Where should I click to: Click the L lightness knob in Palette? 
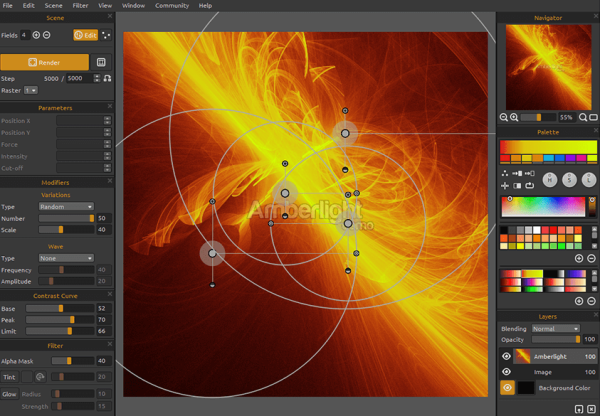[x=589, y=179]
